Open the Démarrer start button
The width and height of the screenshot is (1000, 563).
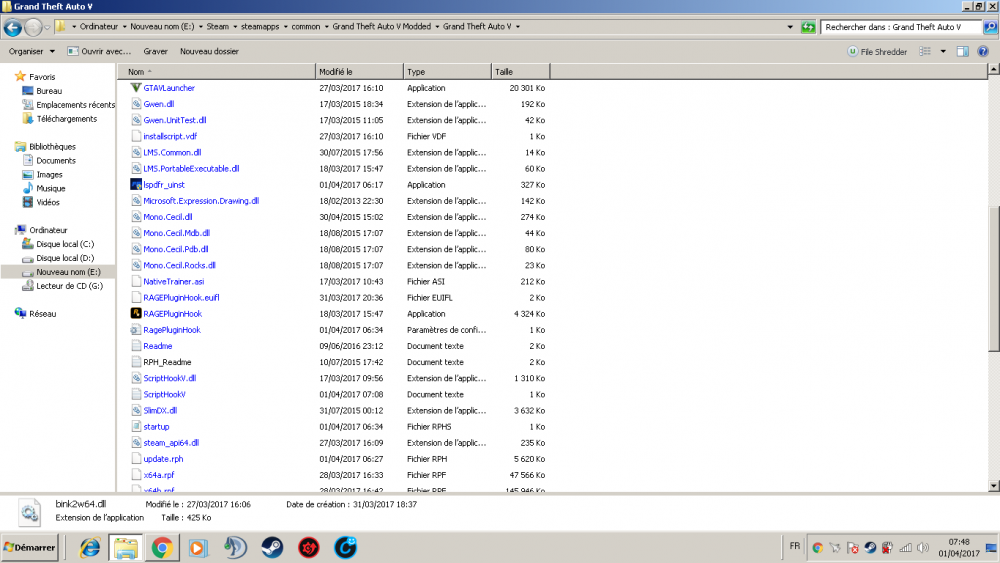[x=29, y=548]
